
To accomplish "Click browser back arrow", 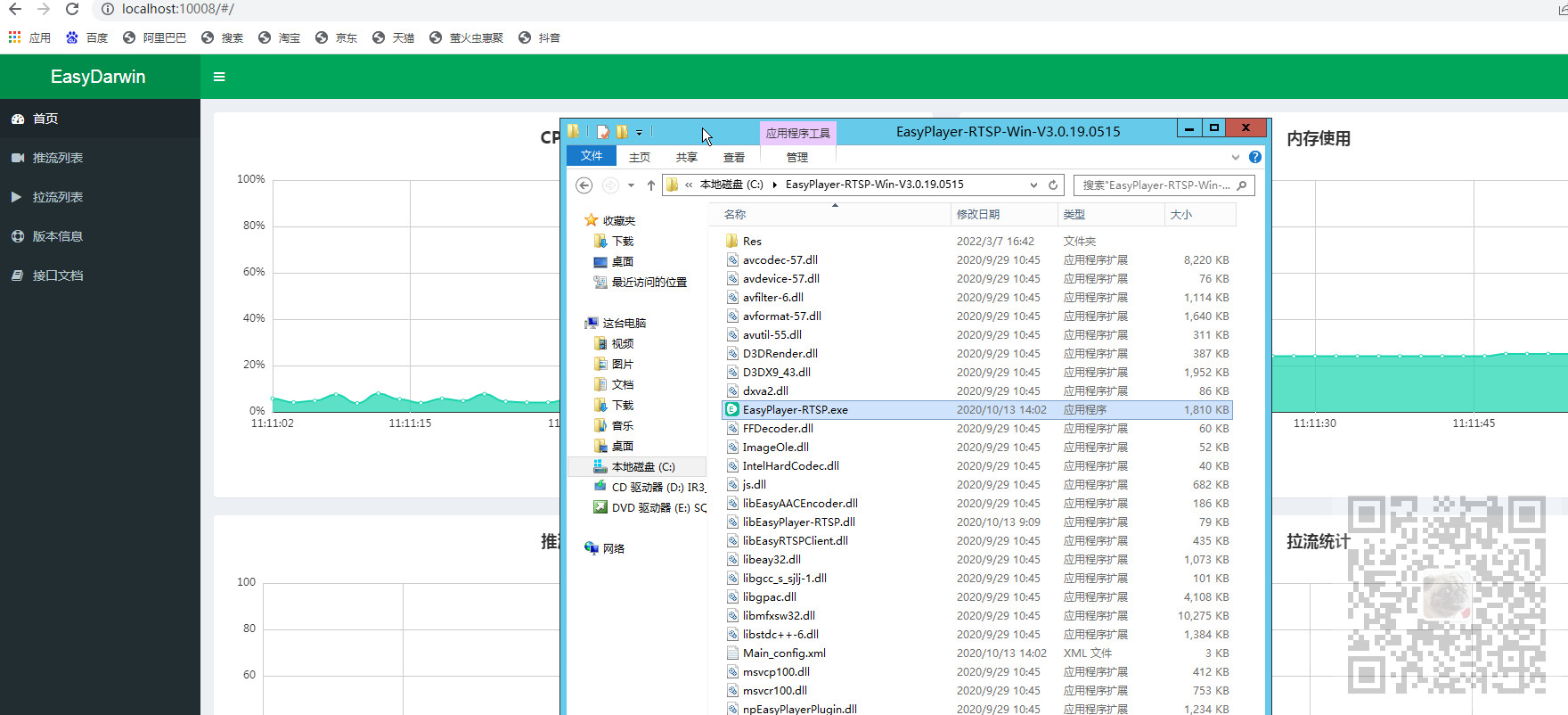I will coord(15,9).
